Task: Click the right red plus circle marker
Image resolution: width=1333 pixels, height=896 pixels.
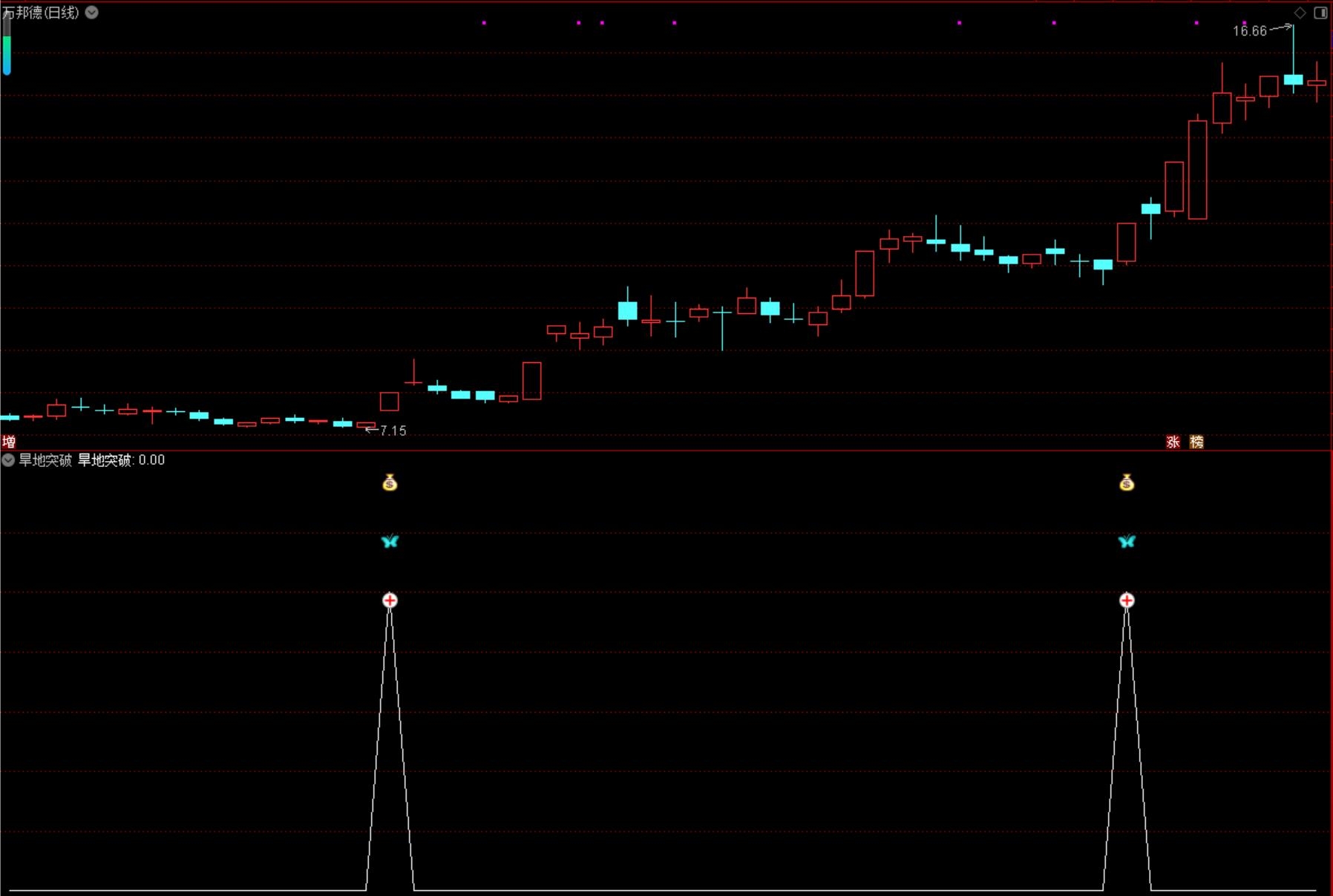Action: click(1127, 600)
